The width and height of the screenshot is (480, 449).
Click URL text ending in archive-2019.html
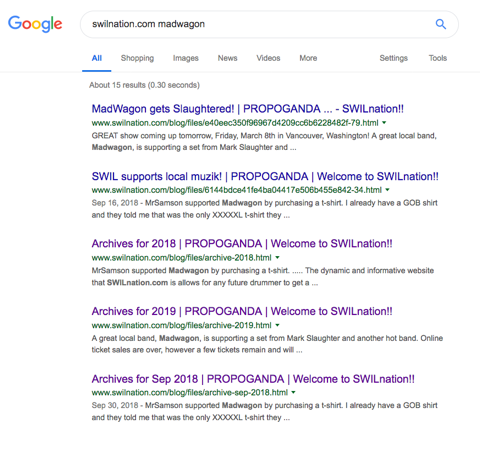pyautogui.click(x=182, y=325)
